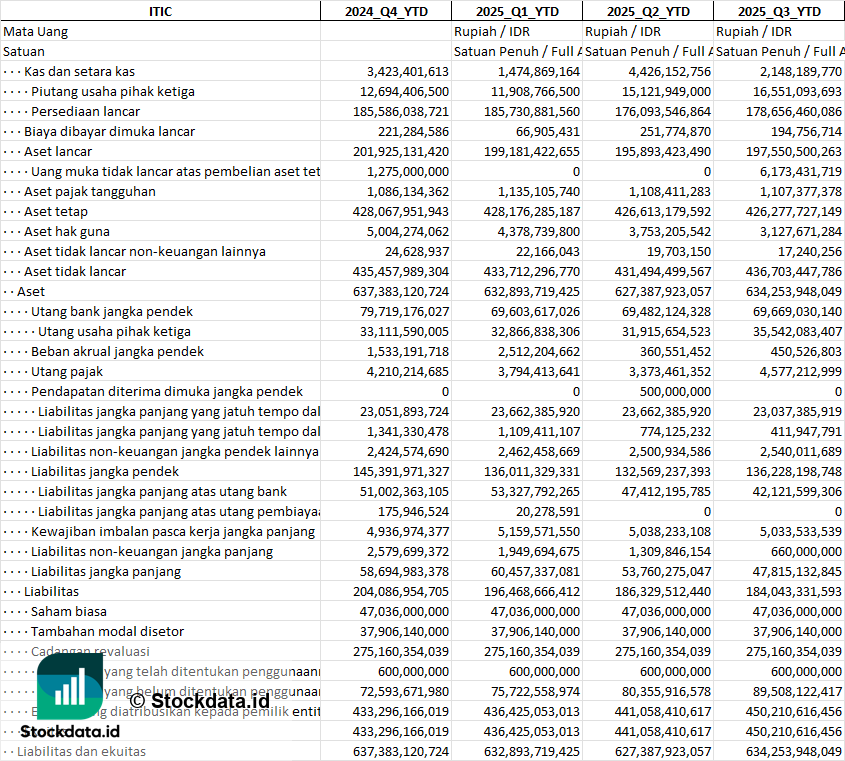The width and height of the screenshot is (845, 761).
Task: Click Aset hak guna value 3,127,671,284
Action: point(800,231)
